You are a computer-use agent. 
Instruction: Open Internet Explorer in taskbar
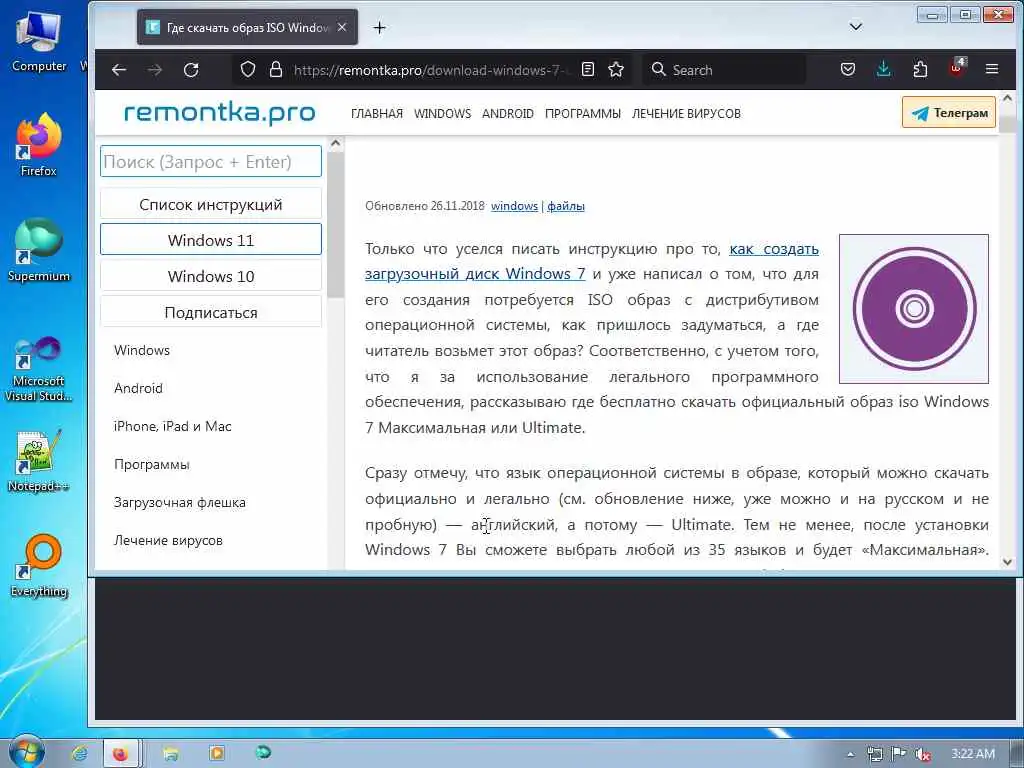[79, 754]
